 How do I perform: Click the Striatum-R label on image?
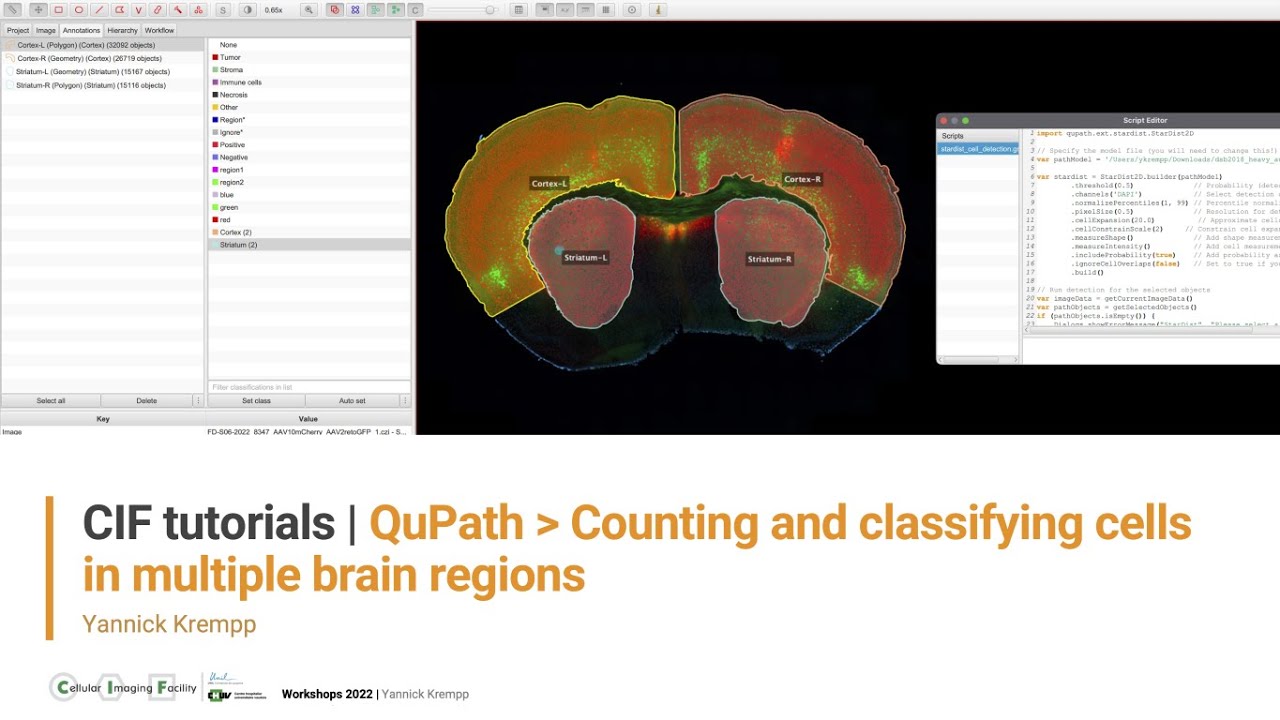(x=770, y=259)
